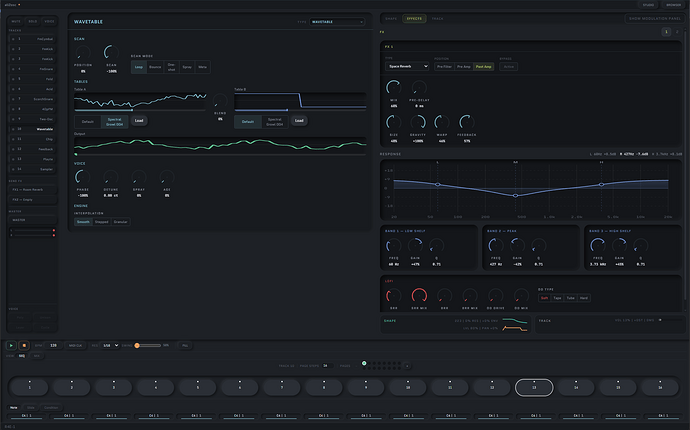Set FX position to Pre Filter
This screenshot has width=690, height=430.
coord(444,66)
